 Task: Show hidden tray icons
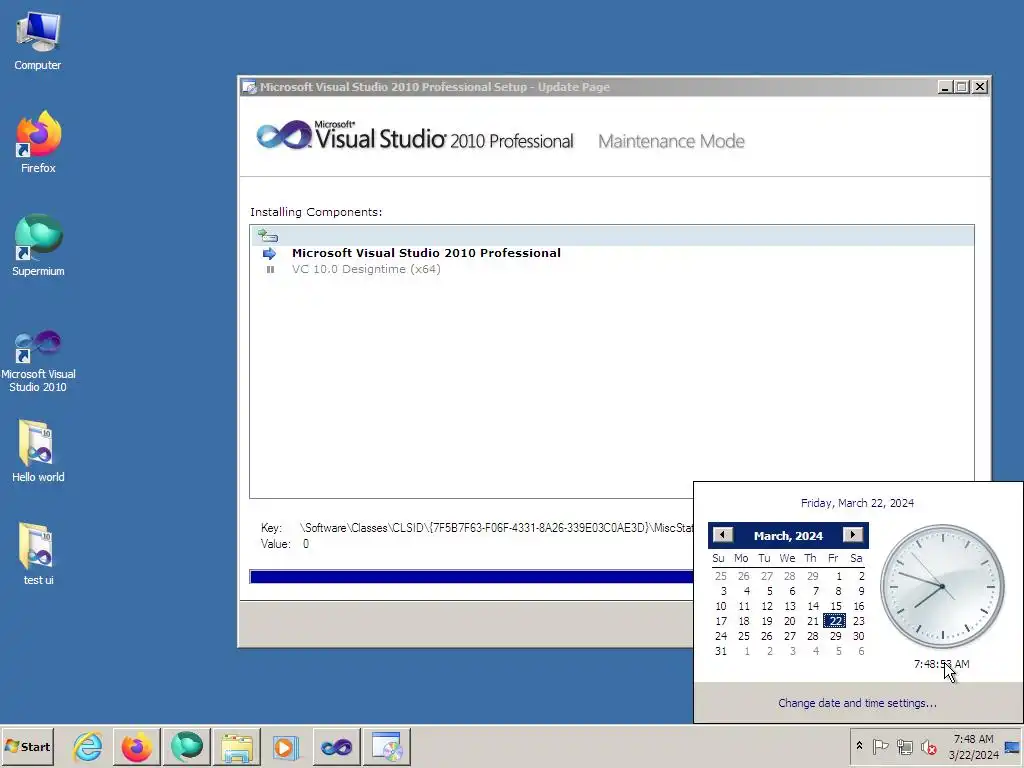[859, 746]
